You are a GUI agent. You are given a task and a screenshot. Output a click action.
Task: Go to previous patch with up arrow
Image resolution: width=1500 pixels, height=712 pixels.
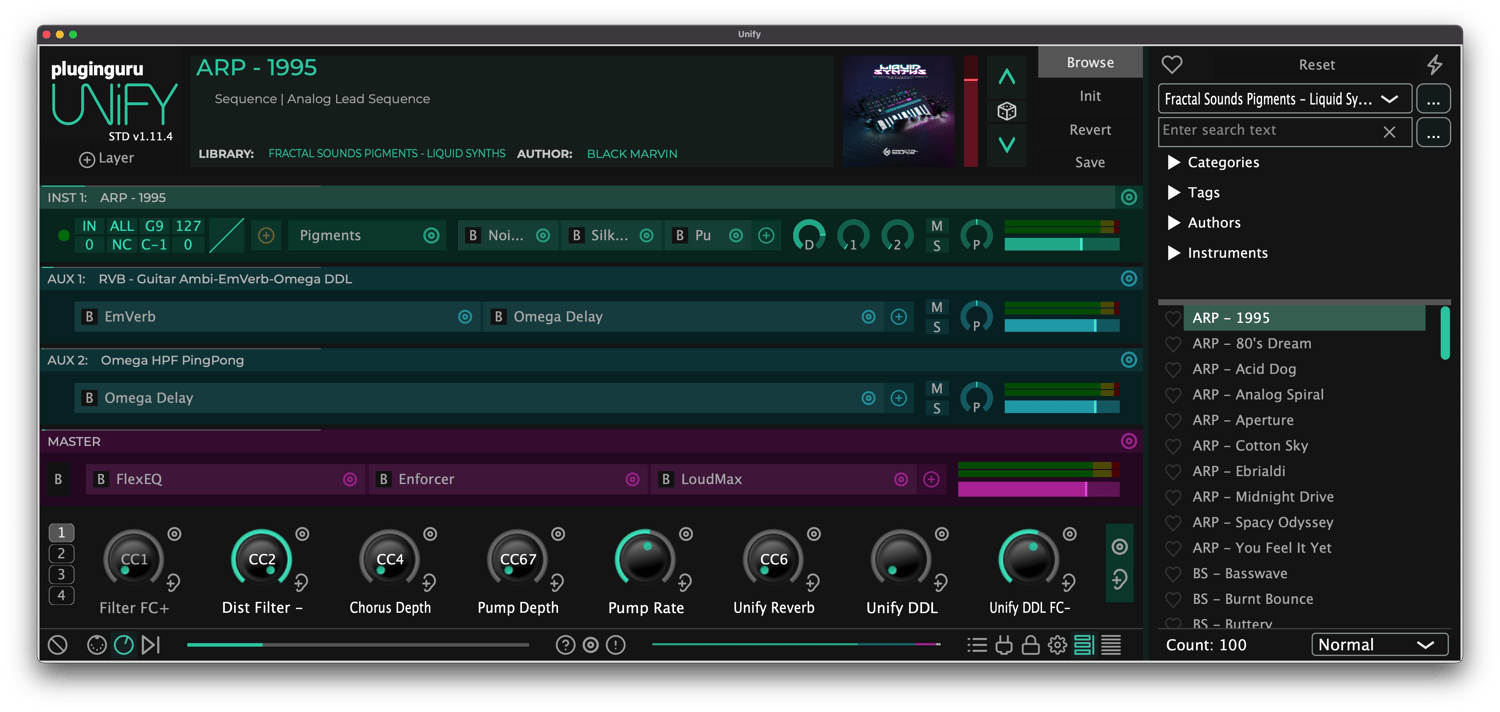[x=1007, y=76]
